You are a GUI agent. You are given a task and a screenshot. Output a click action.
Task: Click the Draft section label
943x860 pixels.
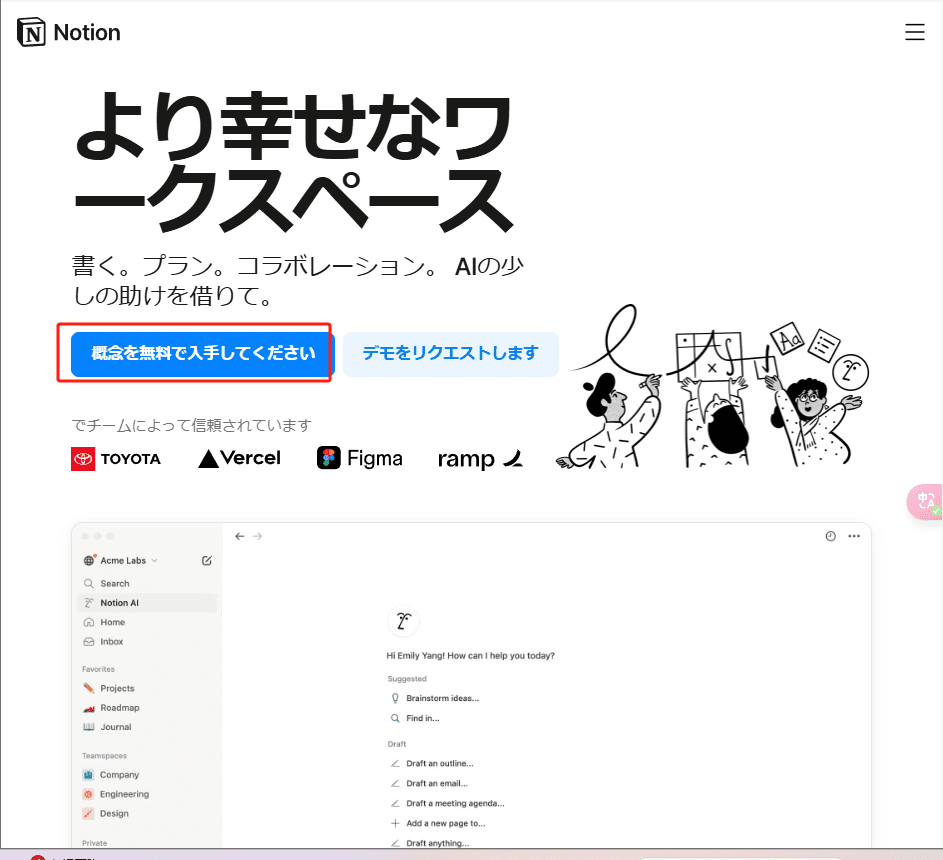397,744
